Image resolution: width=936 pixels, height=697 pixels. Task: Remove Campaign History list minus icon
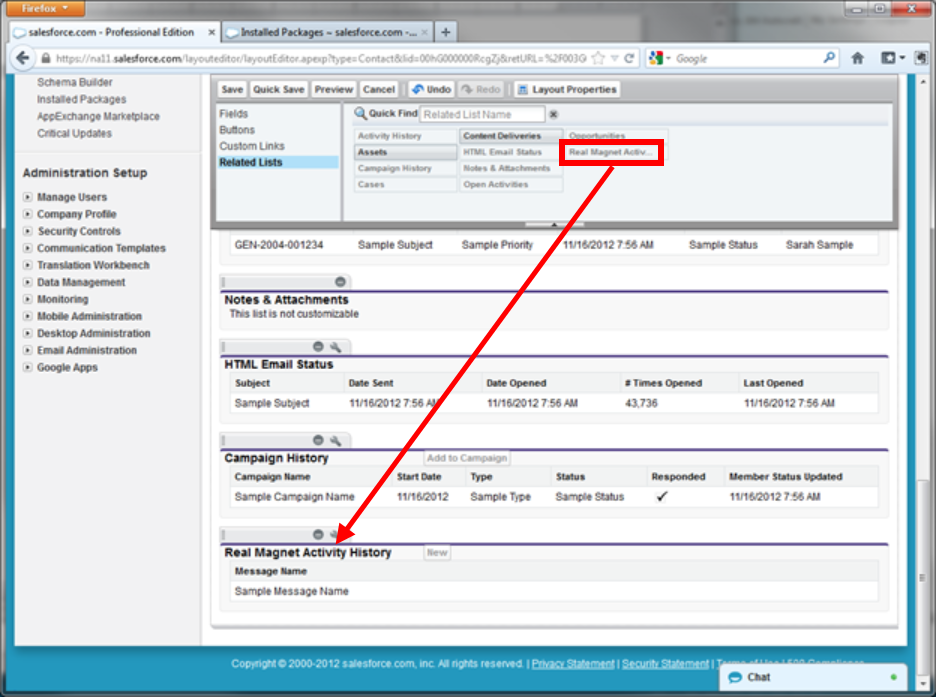(318, 440)
